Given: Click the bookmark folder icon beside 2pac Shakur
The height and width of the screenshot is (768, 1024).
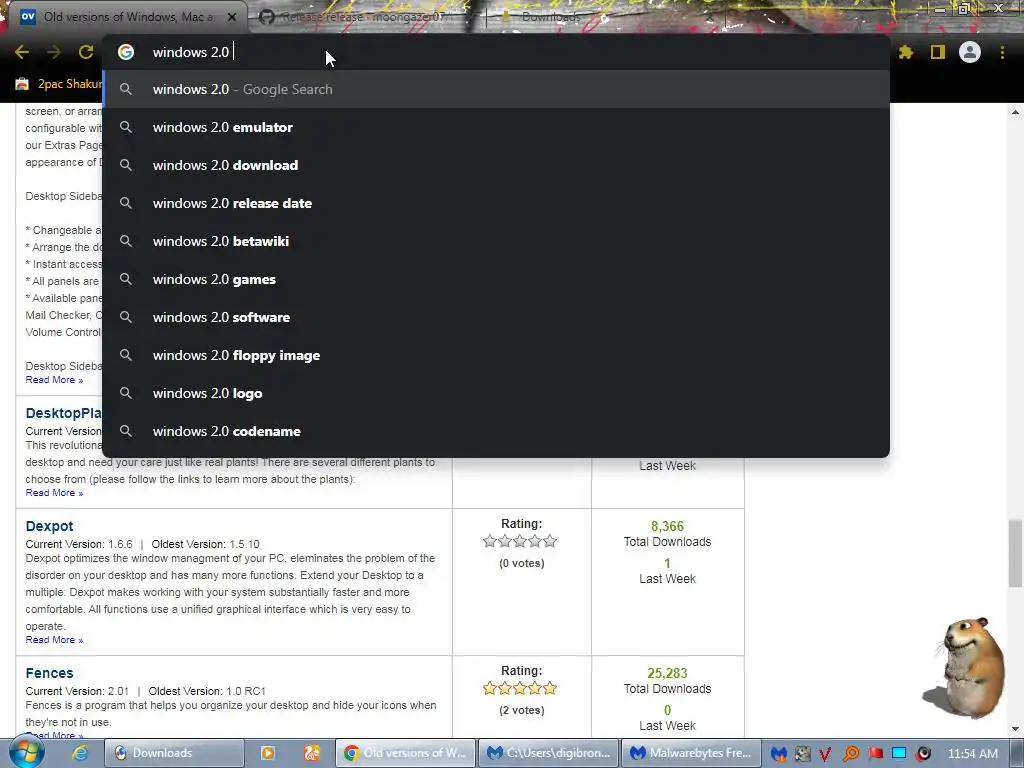Looking at the screenshot, I should (22, 84).
